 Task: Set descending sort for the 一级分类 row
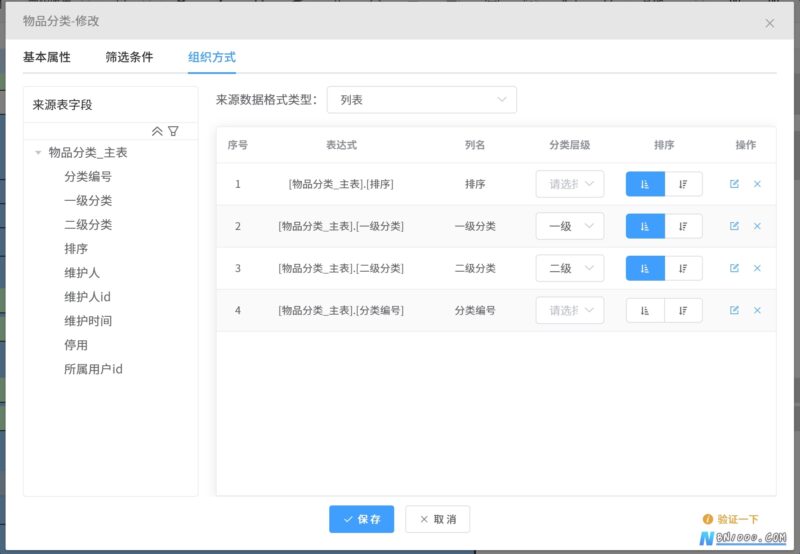point(683,226)
